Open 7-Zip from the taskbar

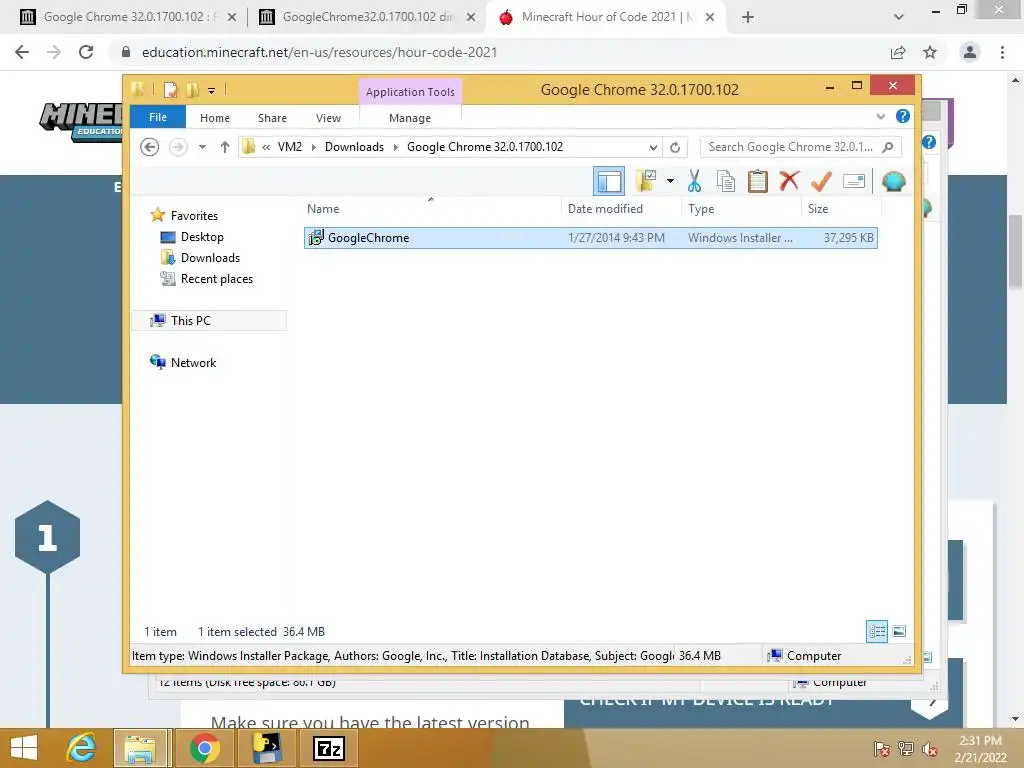pyautogui.click(x=328, y=748)
